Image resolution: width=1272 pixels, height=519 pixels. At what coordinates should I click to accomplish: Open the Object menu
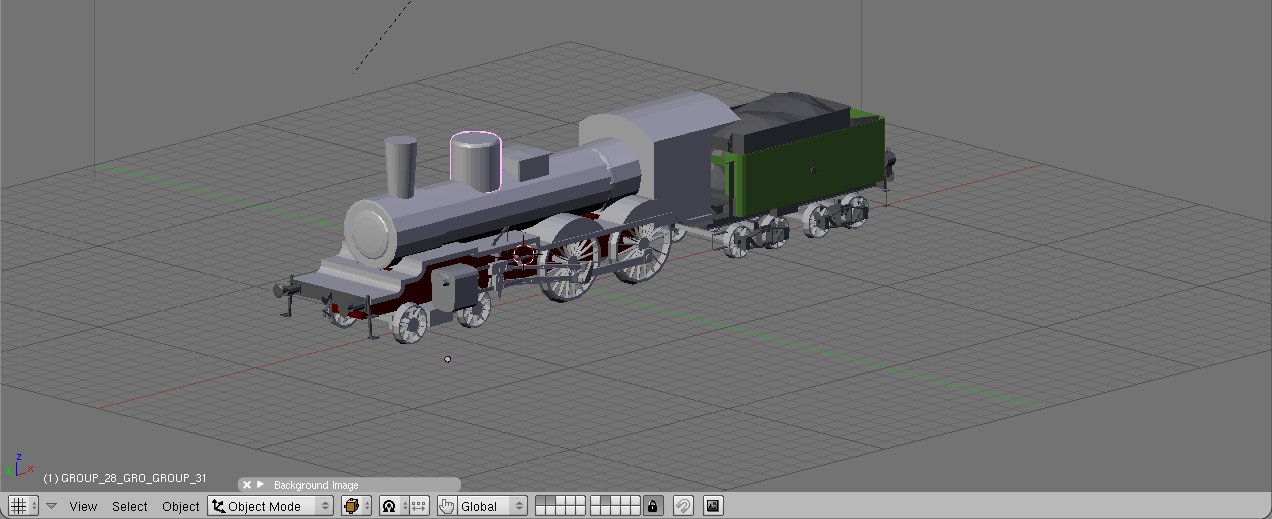pos(181,506)
